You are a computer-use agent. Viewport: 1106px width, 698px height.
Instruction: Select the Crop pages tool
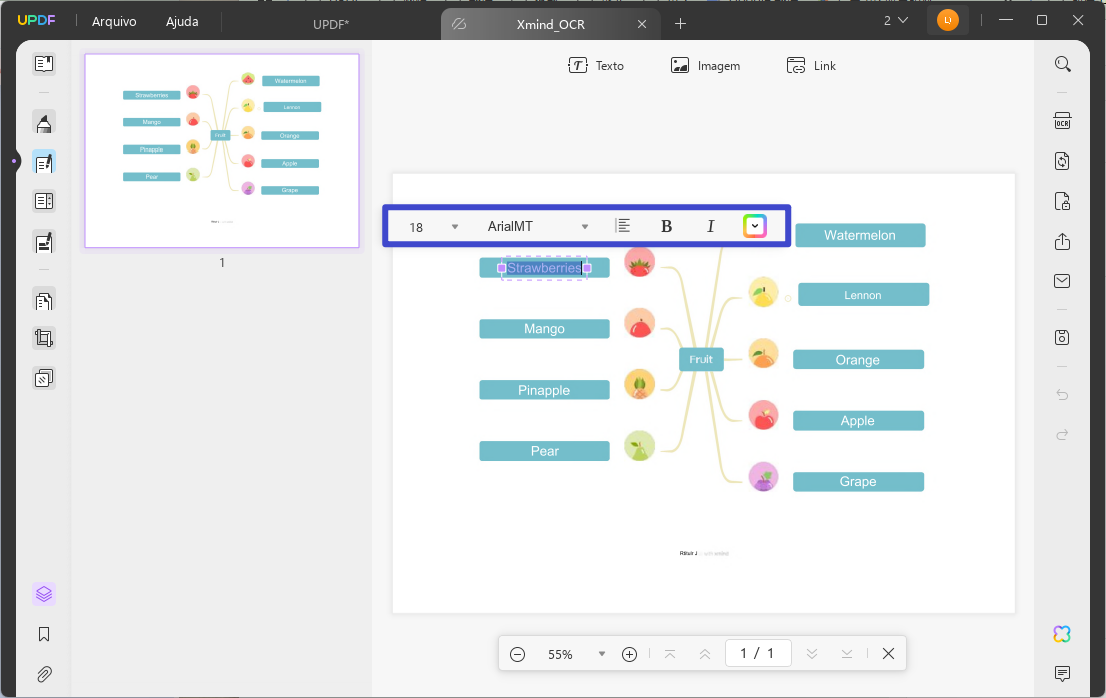43,338
